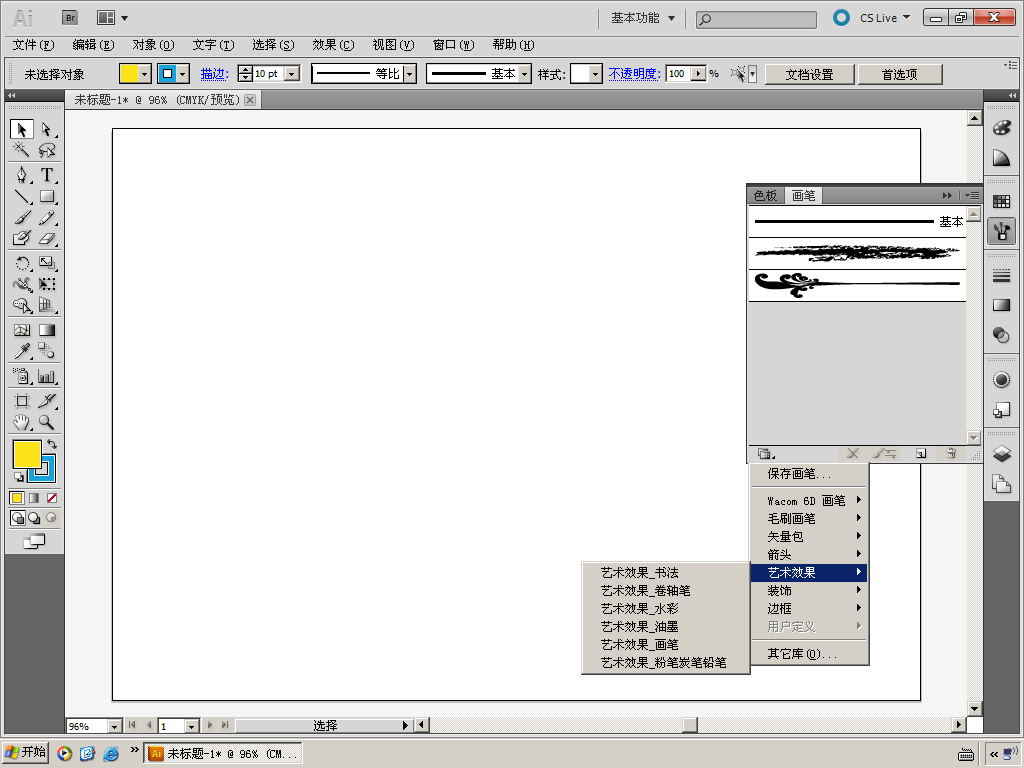Click the 首选项 button
Screen dimensions: 1024x768
[x=899, y=74]
